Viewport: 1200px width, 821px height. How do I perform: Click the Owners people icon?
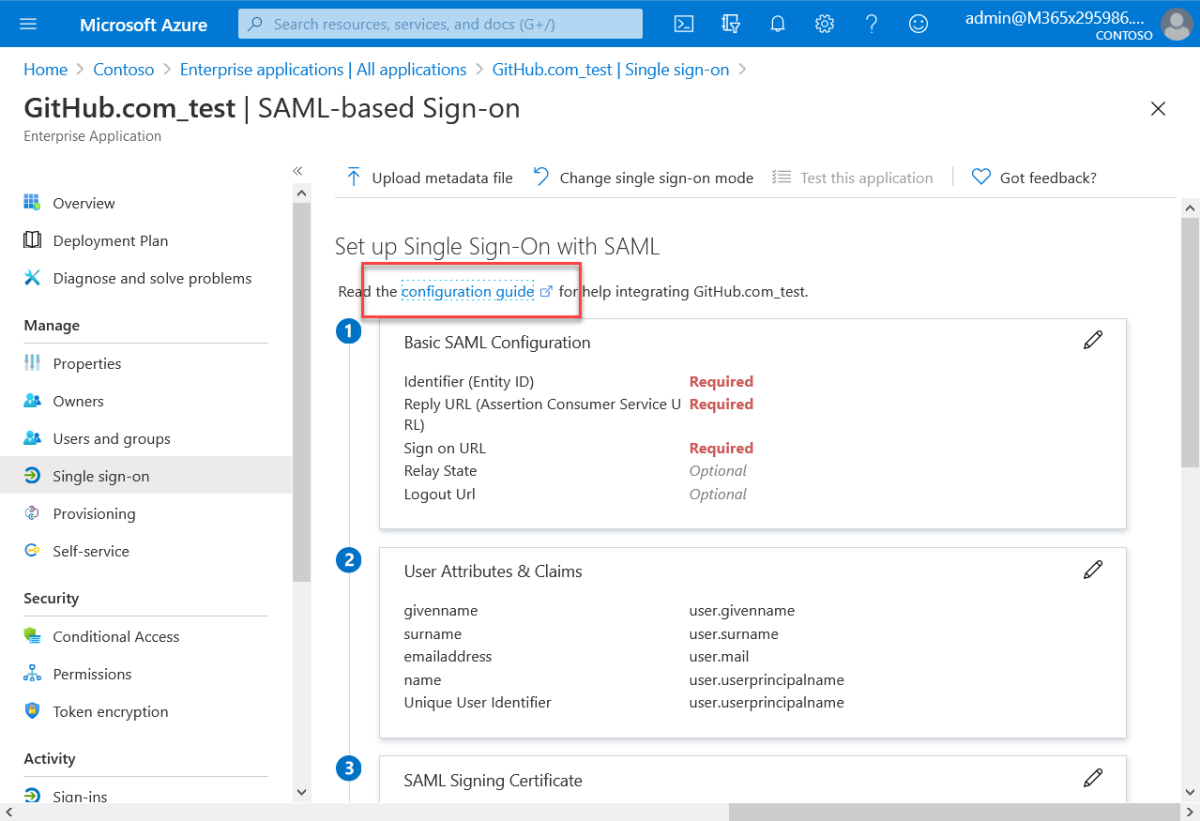(33, 401)
